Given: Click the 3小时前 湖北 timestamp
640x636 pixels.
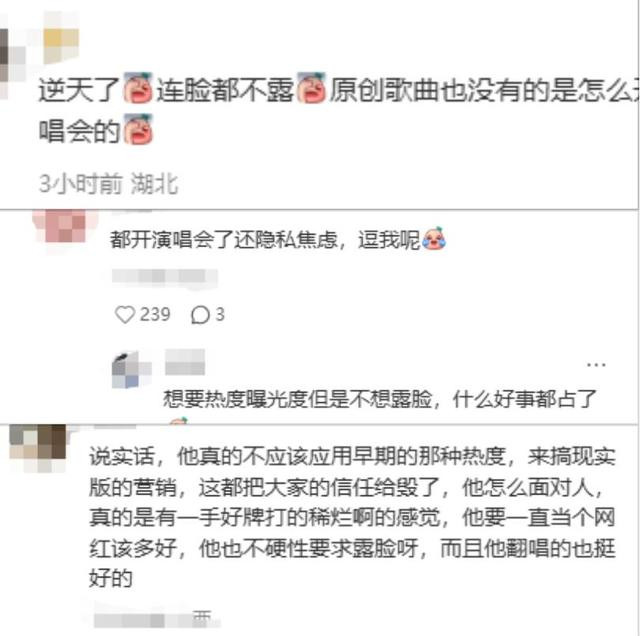Looking at the screenshot, I should 109,183.
